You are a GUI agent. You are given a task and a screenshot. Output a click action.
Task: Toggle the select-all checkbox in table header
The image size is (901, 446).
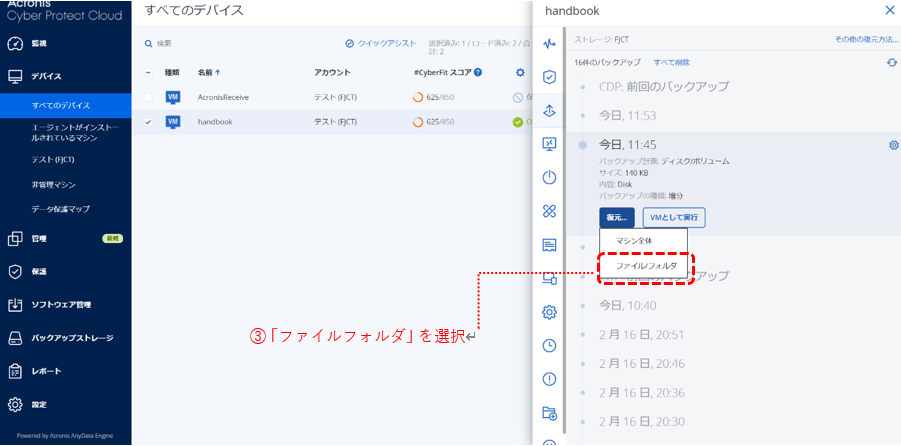[149, 72]
